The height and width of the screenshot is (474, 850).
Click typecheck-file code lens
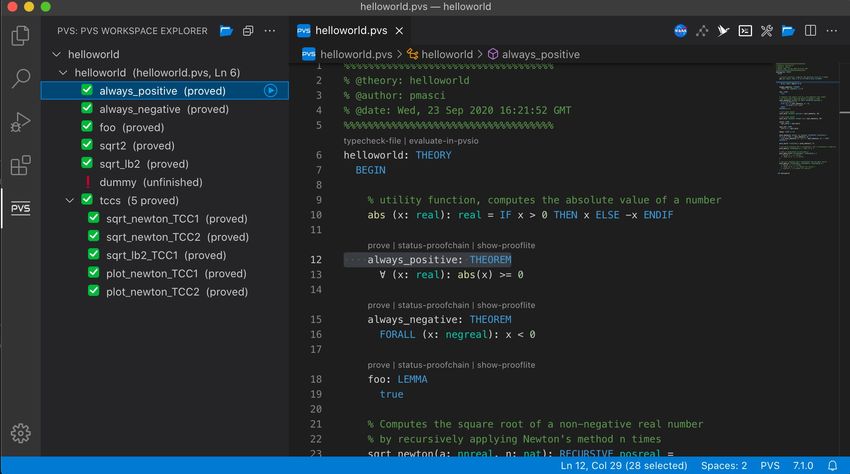point(372,140)
